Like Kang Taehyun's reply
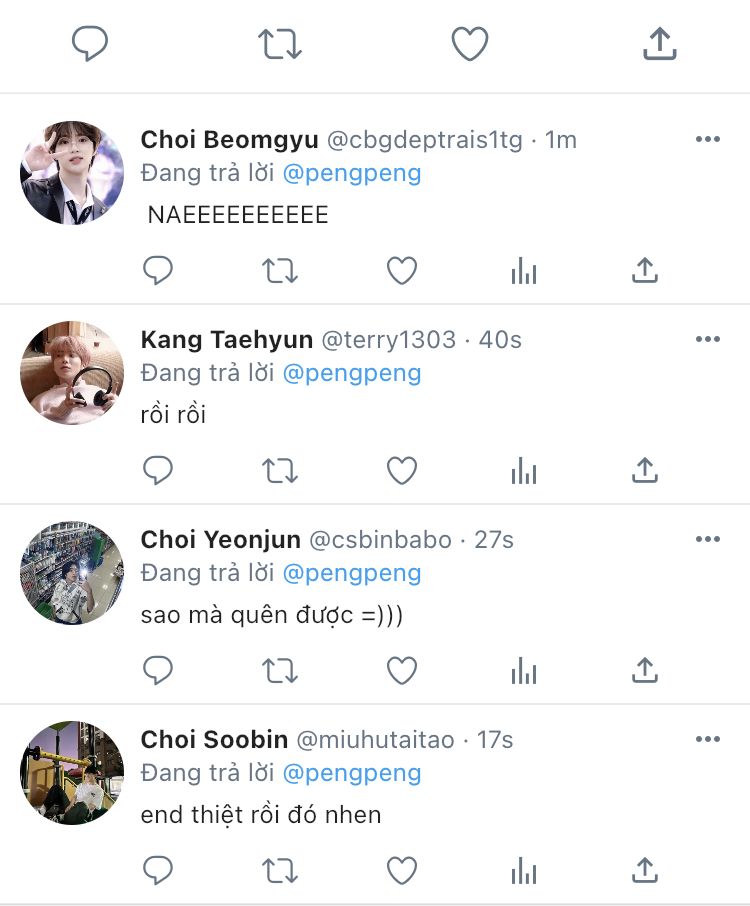The image size is (750, 906). tap(402, 470)
